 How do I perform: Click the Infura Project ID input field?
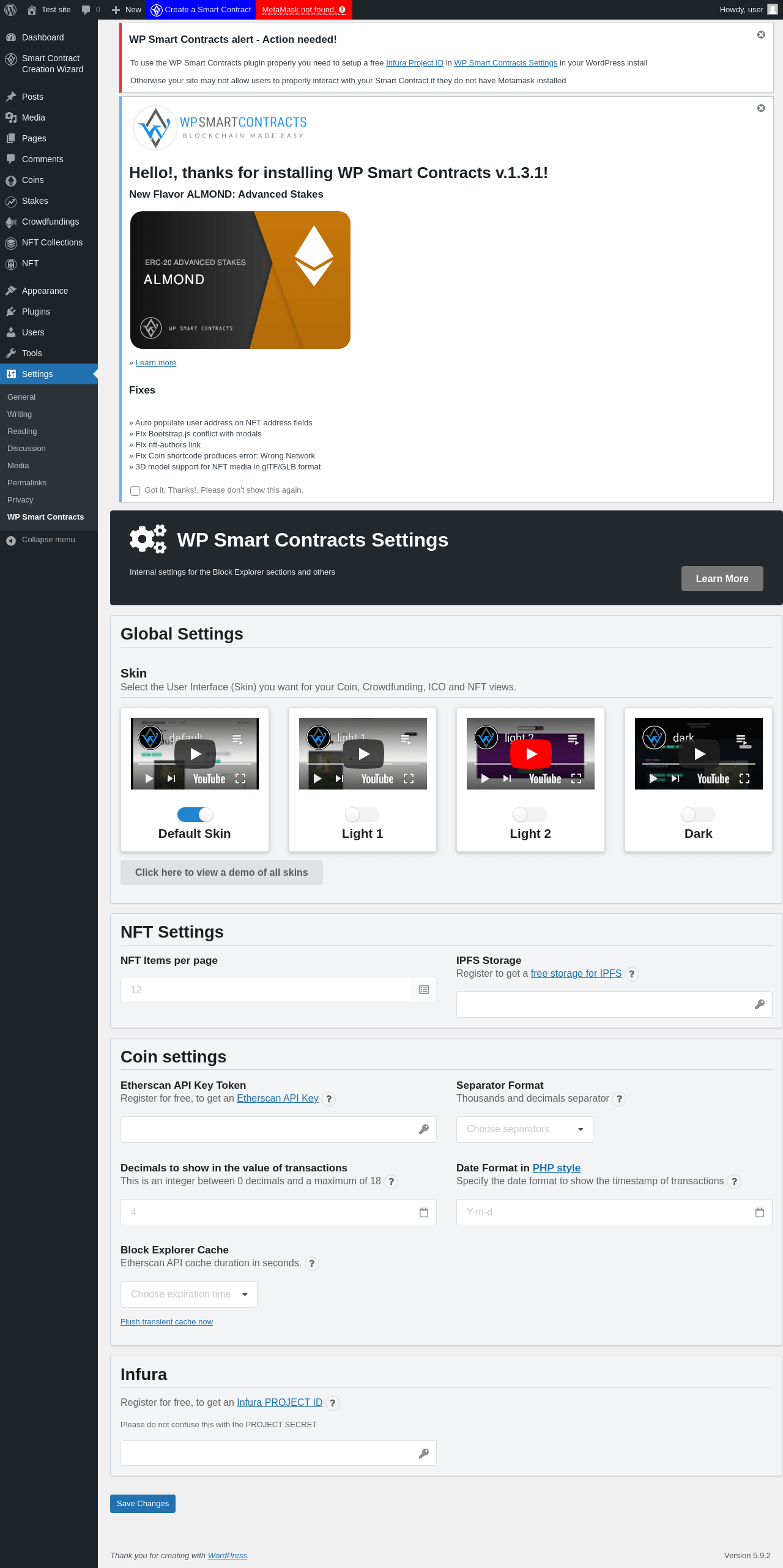point(278,1454)
